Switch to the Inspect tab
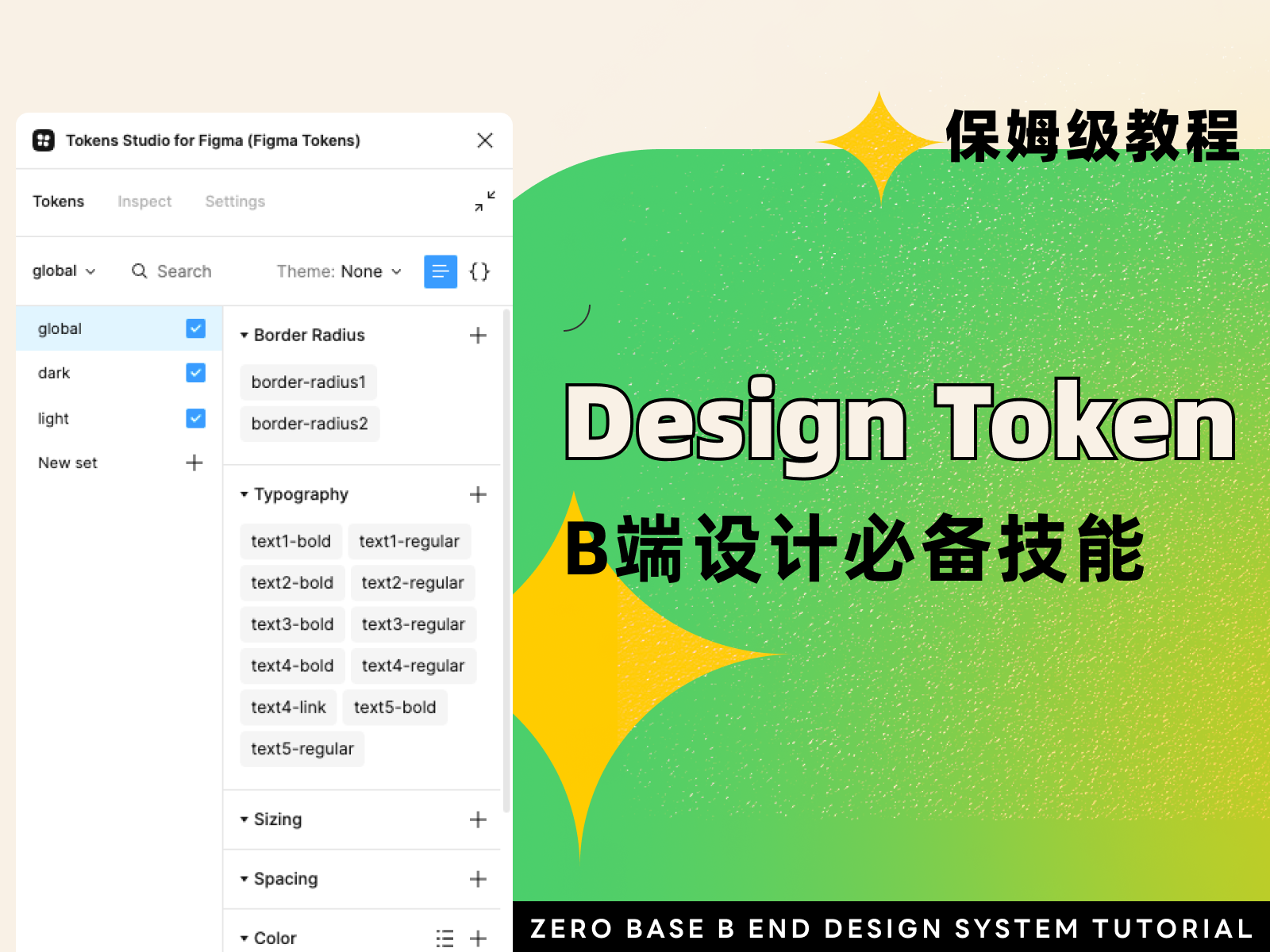 (144, 201)
